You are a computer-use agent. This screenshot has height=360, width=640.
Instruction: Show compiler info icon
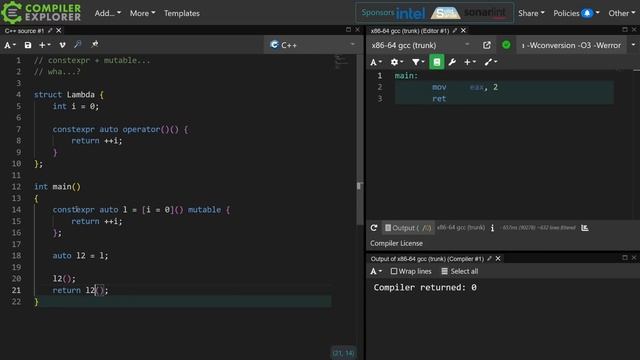tap(492, 228)
